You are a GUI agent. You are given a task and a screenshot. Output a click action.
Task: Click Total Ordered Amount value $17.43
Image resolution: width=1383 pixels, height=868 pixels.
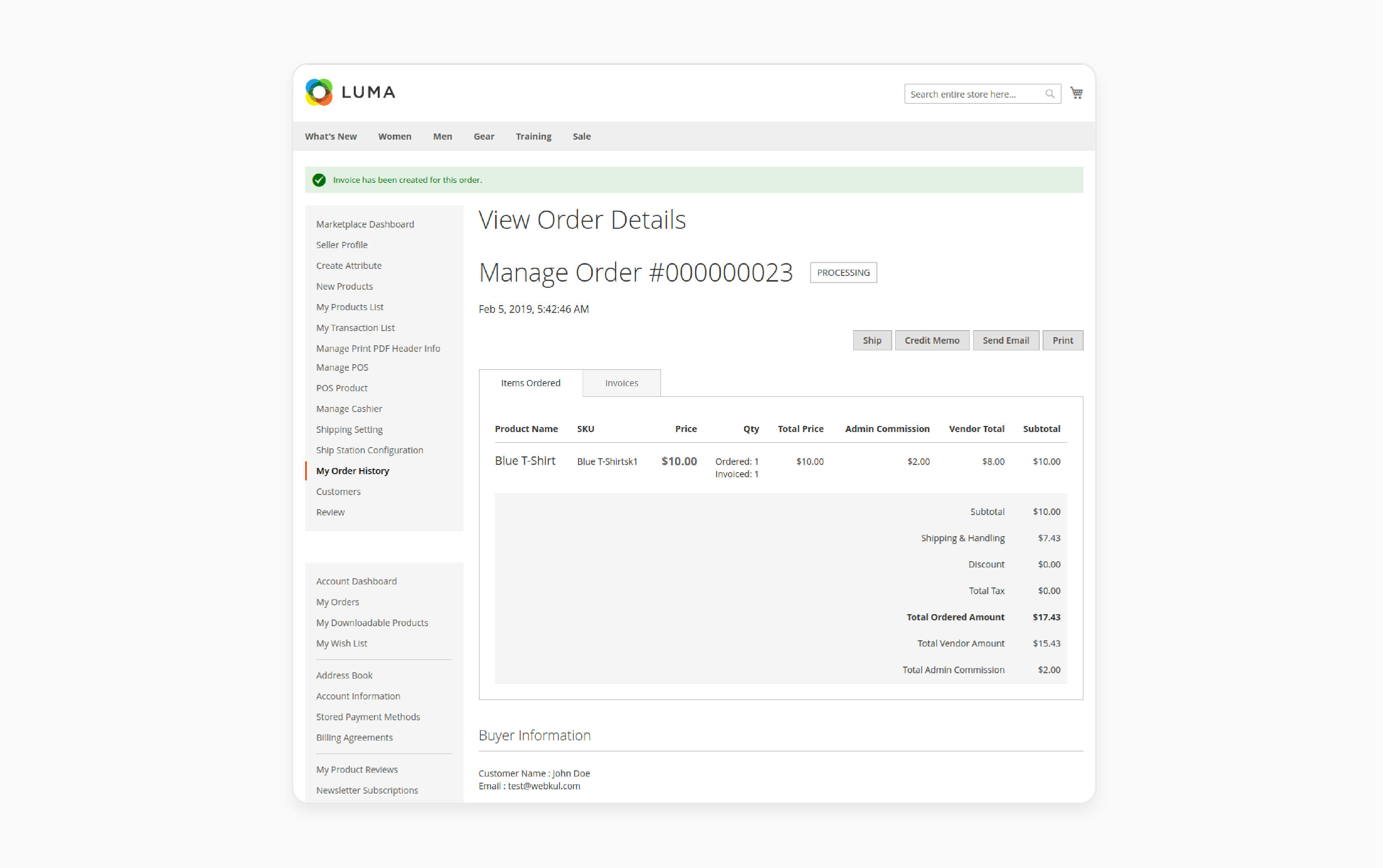[1046, 617]
